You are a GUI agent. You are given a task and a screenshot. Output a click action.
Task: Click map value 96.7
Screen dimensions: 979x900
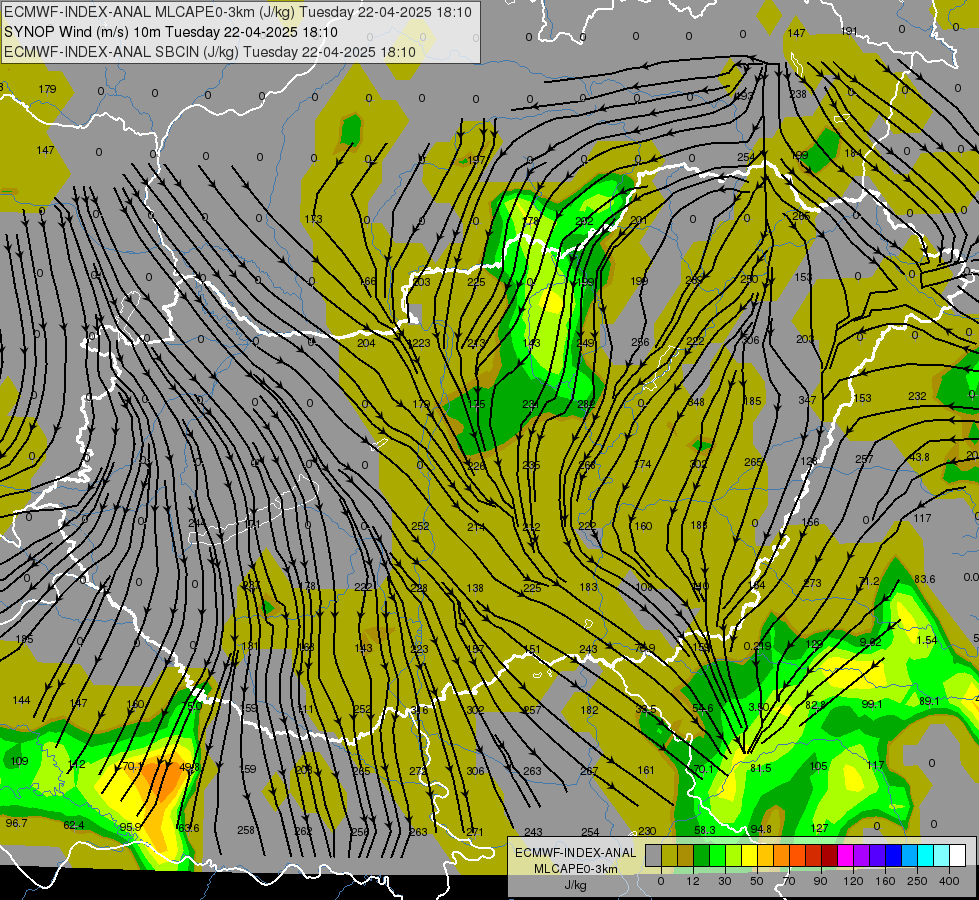[16, 823]
